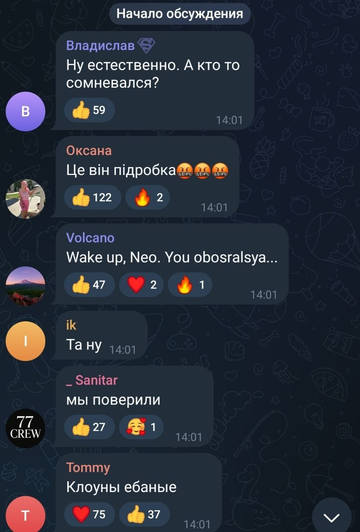
Task: Tap the 37 thumbs-up on Tommy's message
Action: pyautogui.click(x=145, y=514)
